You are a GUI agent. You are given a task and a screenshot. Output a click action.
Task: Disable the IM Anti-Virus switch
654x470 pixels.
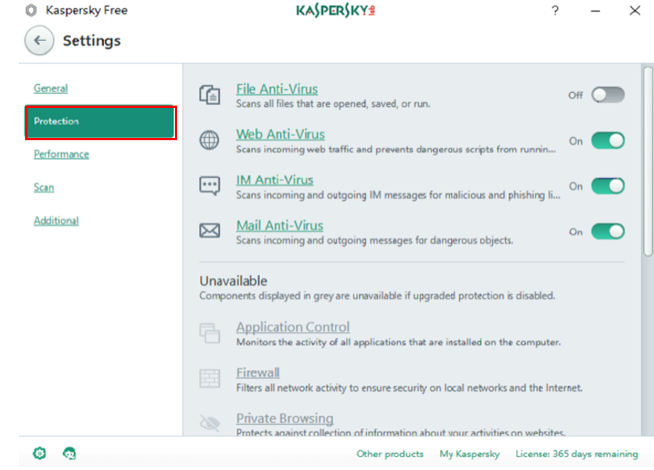(608, 186)
